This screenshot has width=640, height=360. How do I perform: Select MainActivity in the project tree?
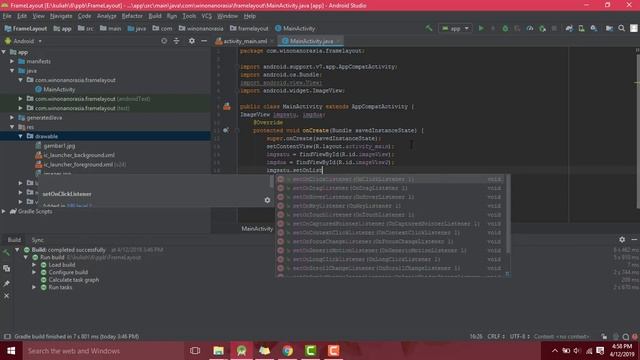[59, 89]
